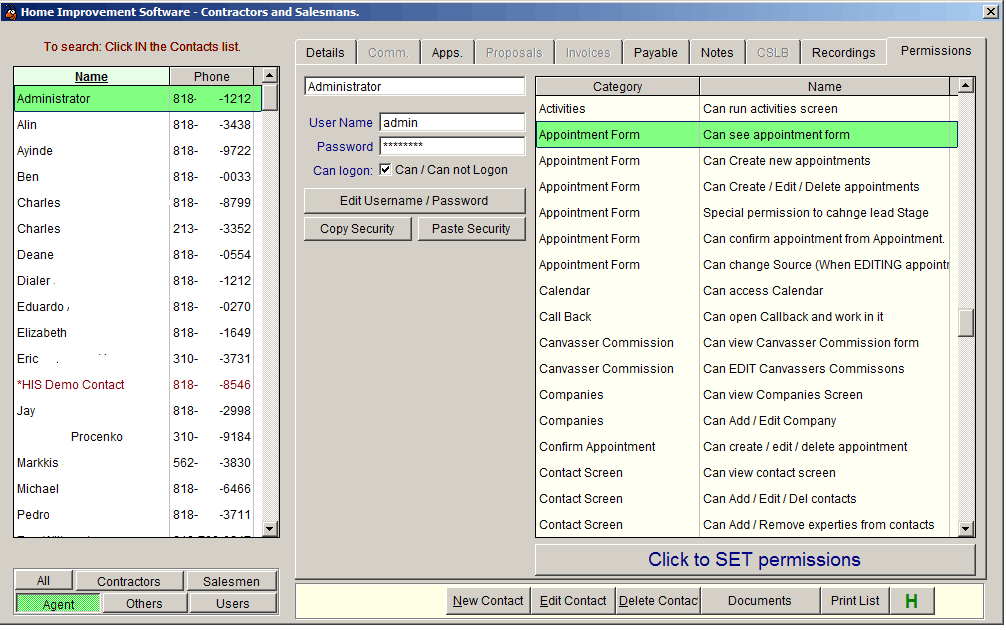This screenshot has width=1006, height=630.
Task: Select the Administrator contact row
Action: pyautogui.click(x=138, y=99)
